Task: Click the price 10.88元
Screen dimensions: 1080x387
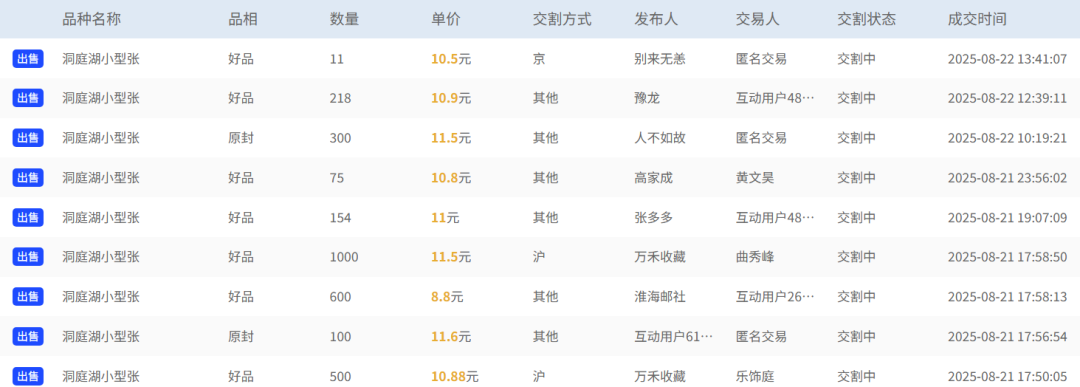Action: [x=455, y=377]
